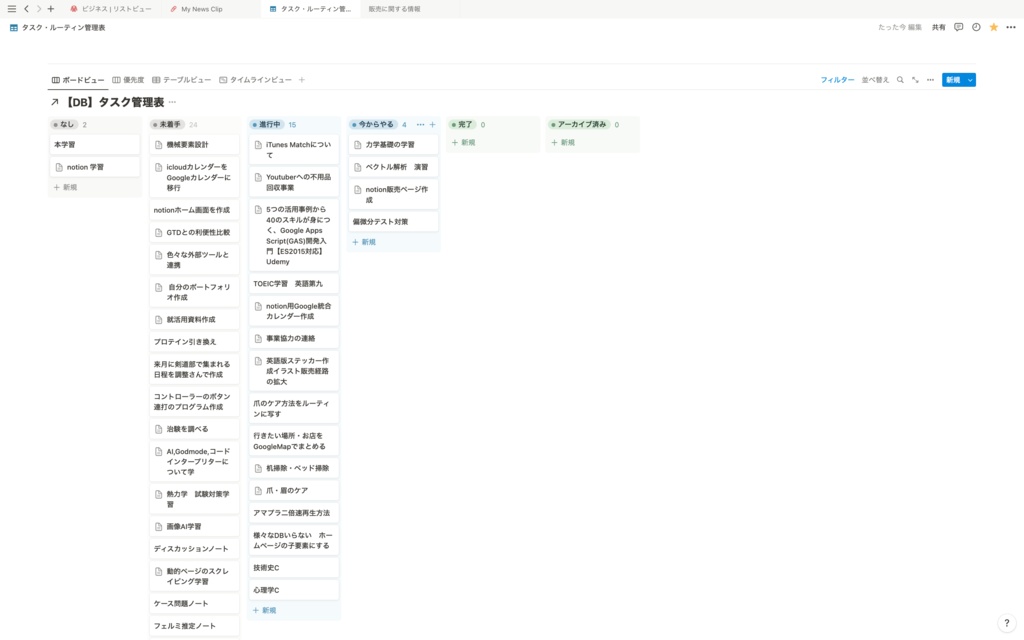Image resolution: width=1024 pixels, height=640 pixels.
Task: Open the options dots next to database title
Action: click(172, 102)
